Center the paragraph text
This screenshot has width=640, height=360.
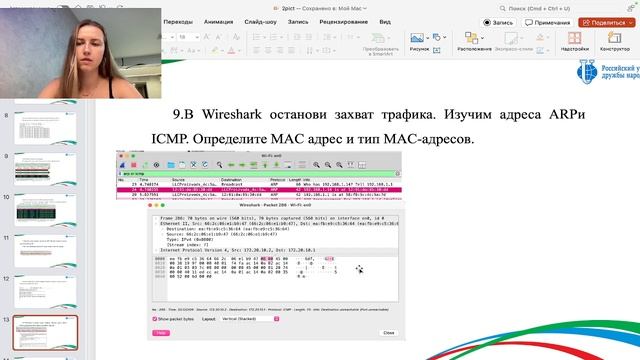click(268, 51)
